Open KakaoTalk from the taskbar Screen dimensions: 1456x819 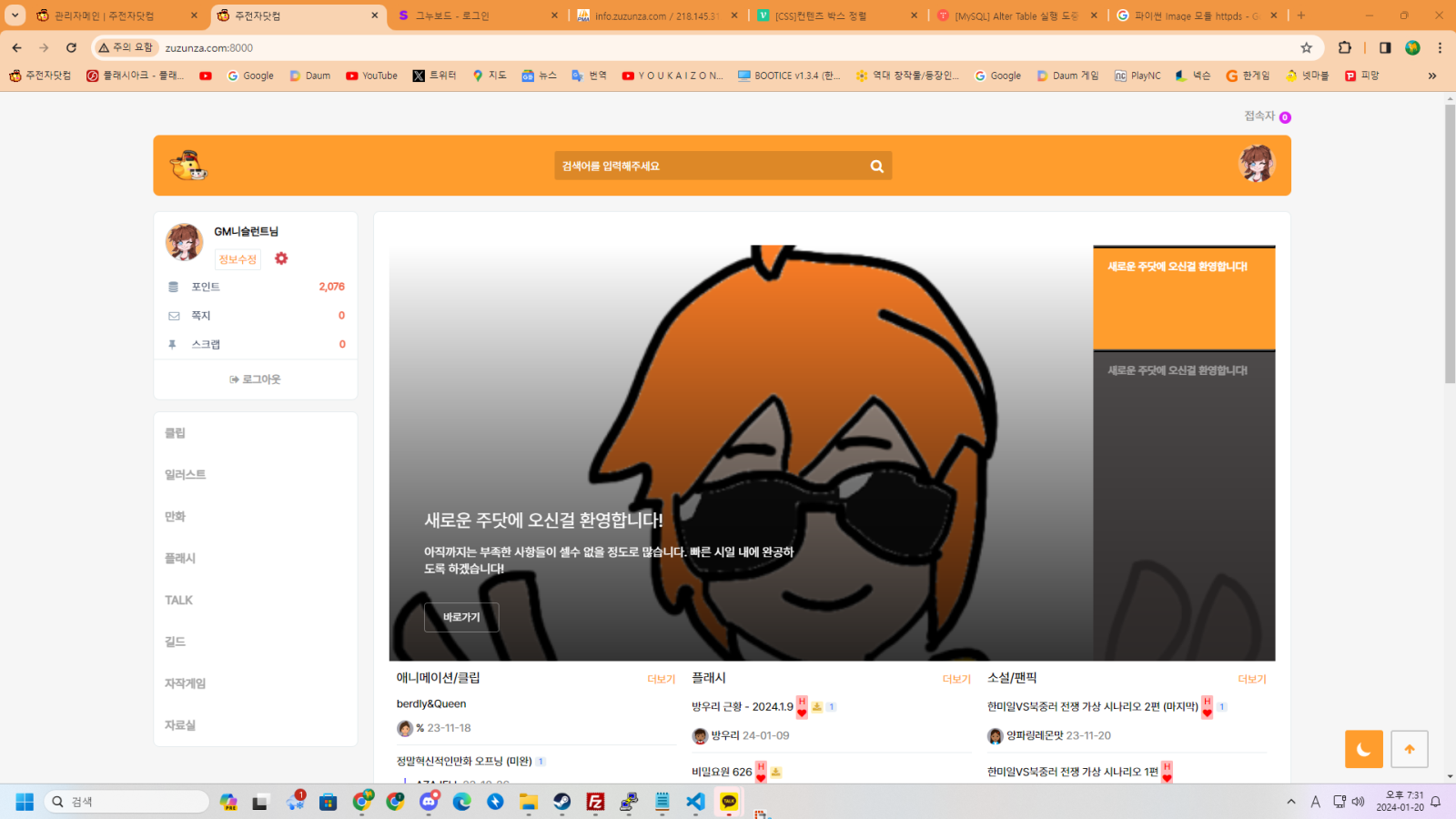tap(729, 802)
